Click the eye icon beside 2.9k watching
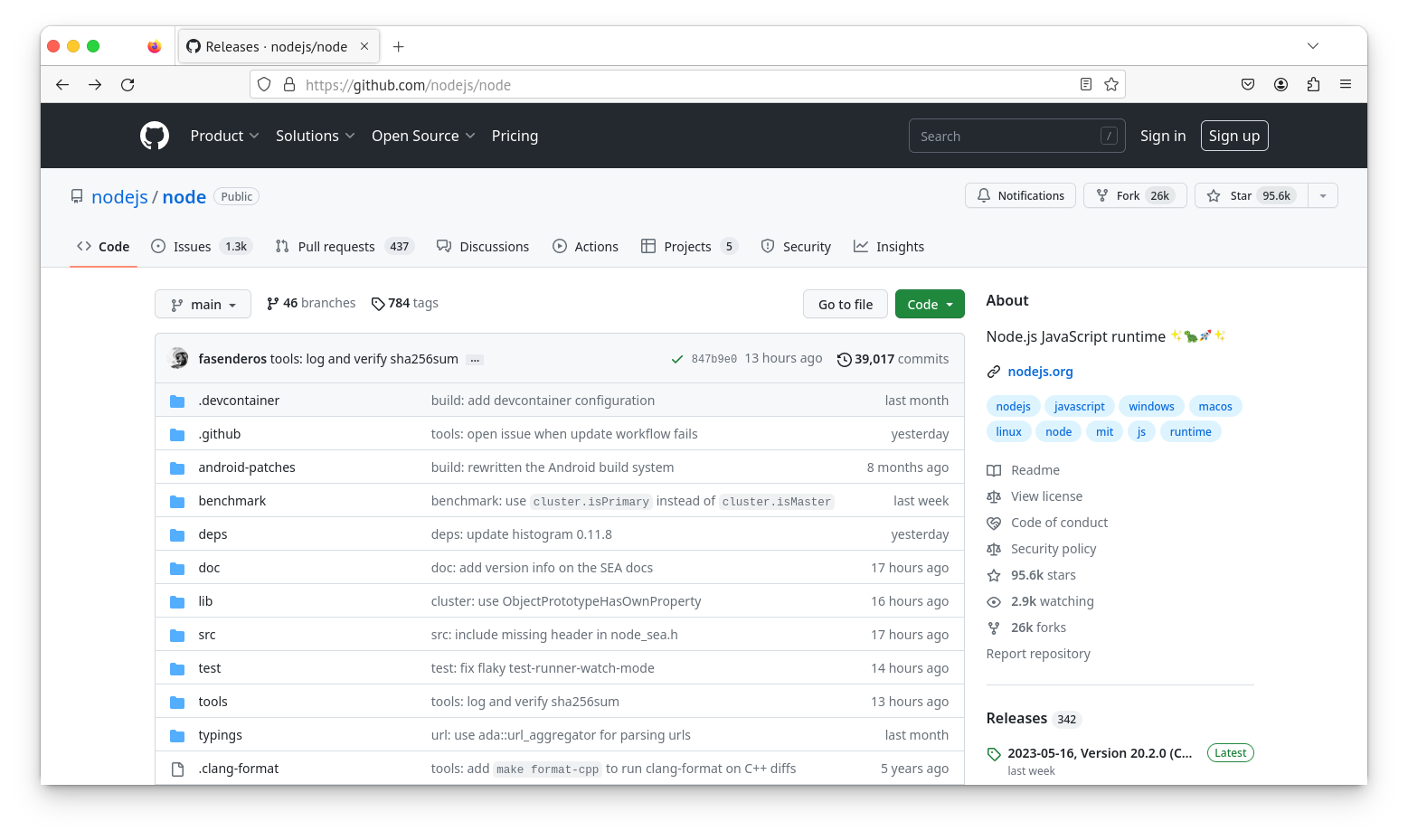Screen dimensions: 1408x840 pyautogui.click(x=994, y=602)
